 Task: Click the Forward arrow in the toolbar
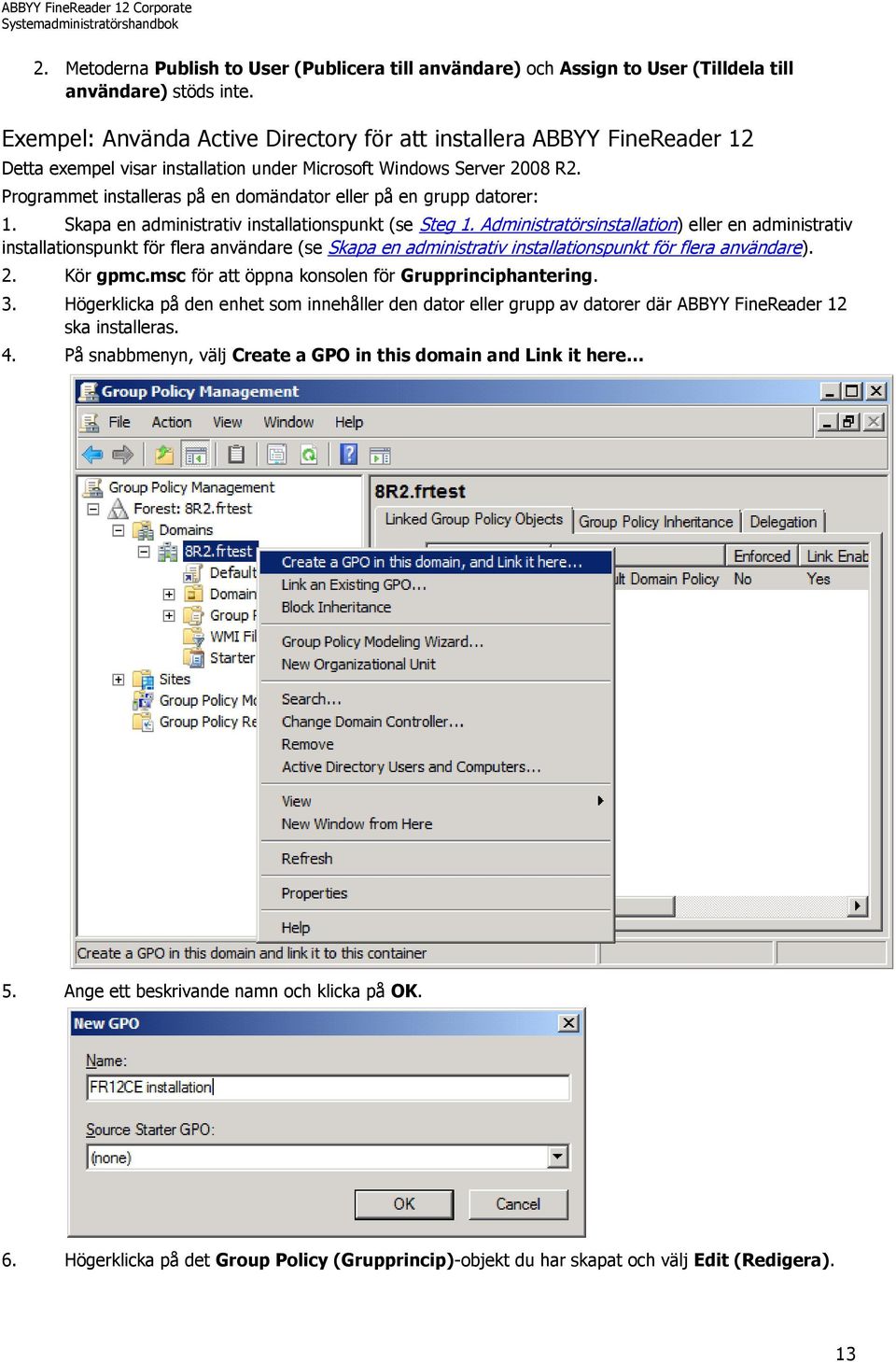pos(122,455)
